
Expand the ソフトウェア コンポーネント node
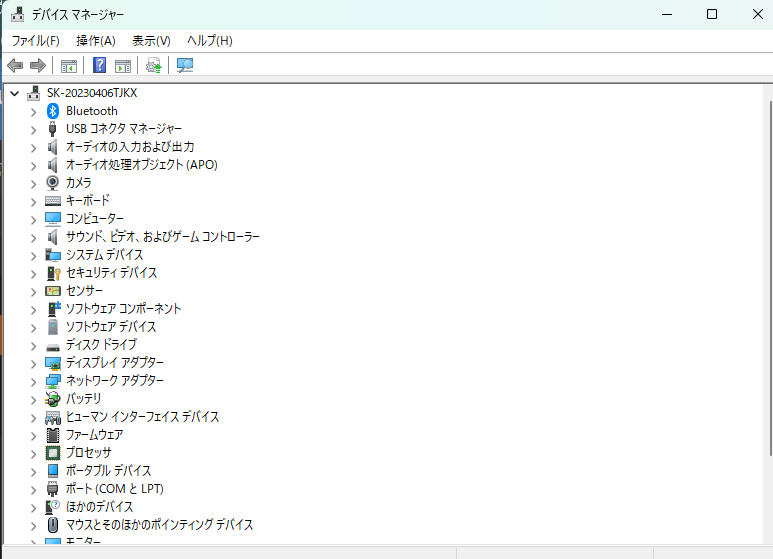coord(33,310)
